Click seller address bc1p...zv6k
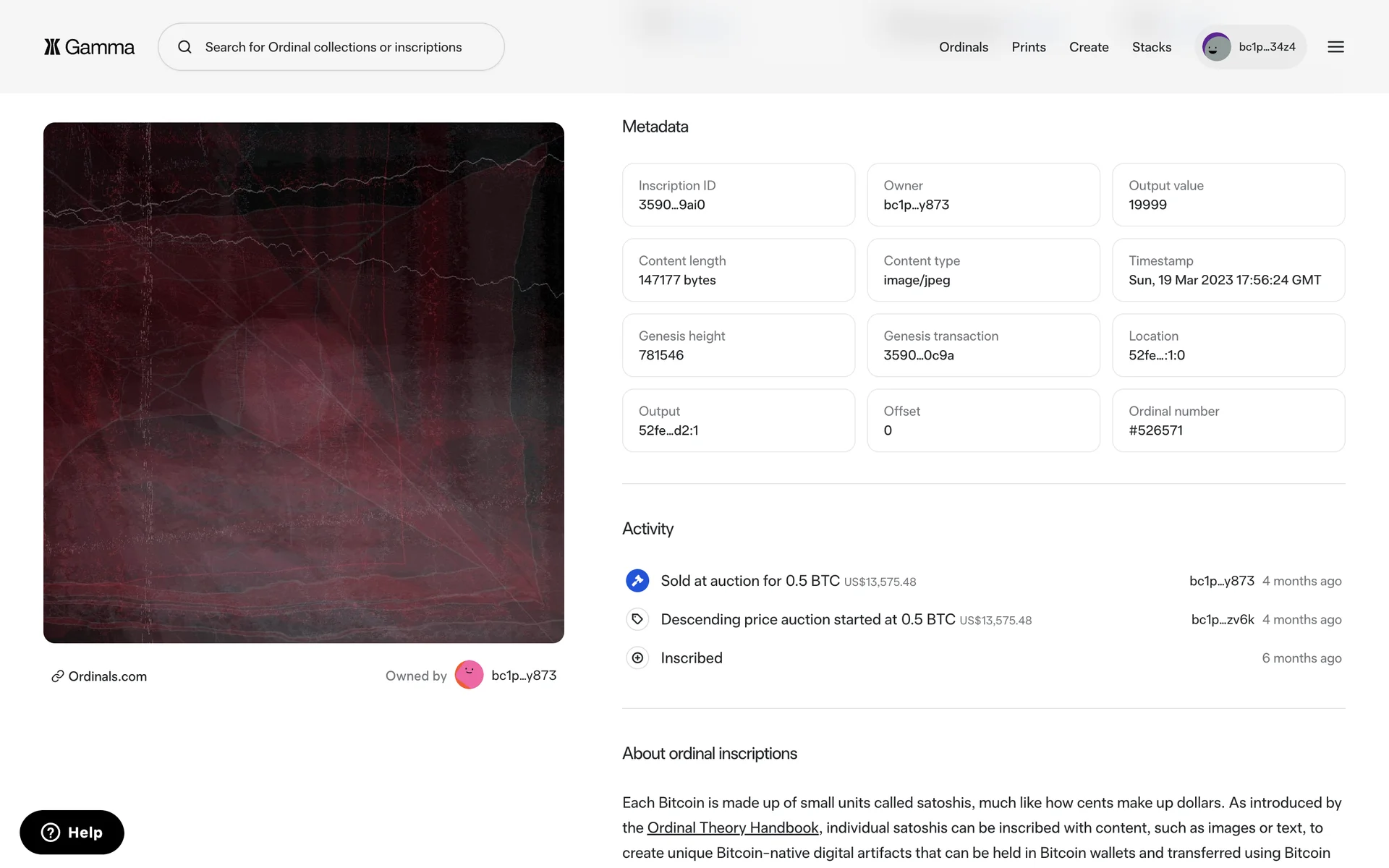Image resolution: width=1389 pixels, height=868 pixels. (1222, 619)
